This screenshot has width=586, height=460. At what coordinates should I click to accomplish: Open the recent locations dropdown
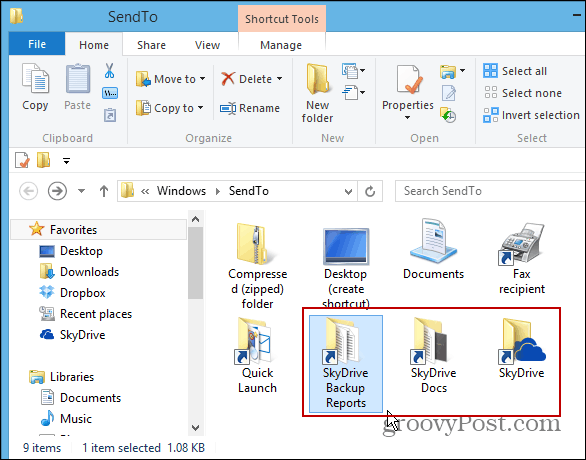(81, 191)
